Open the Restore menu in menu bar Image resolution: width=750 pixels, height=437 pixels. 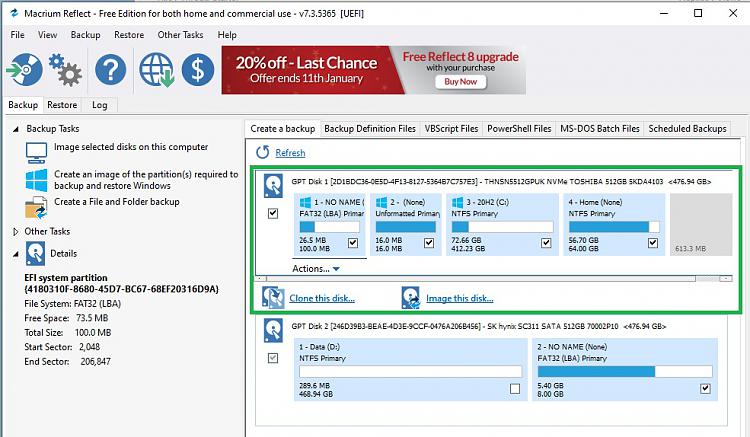coord(129,35)
